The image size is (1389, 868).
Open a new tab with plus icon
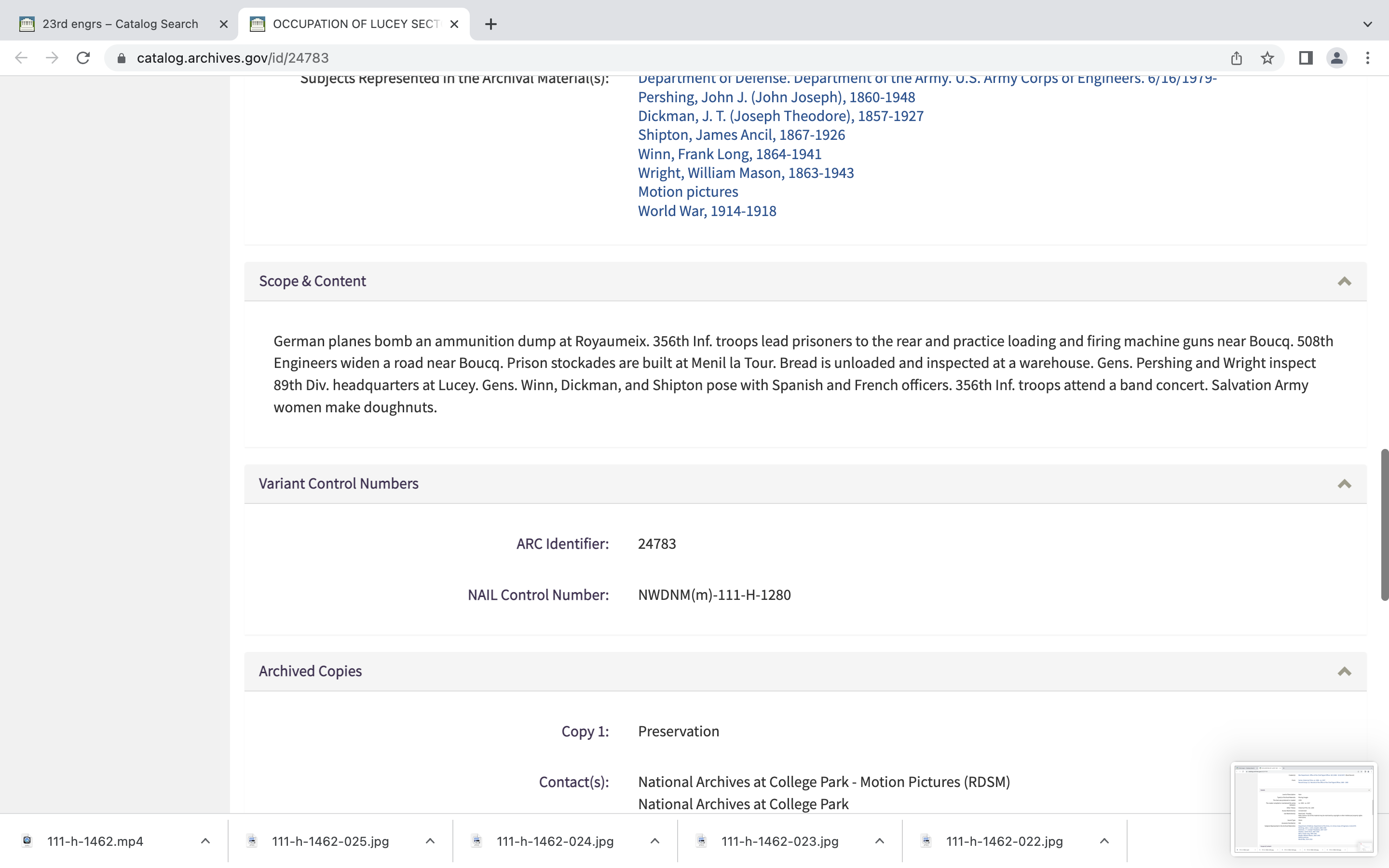pyautogui.click(x=491, y=24)
